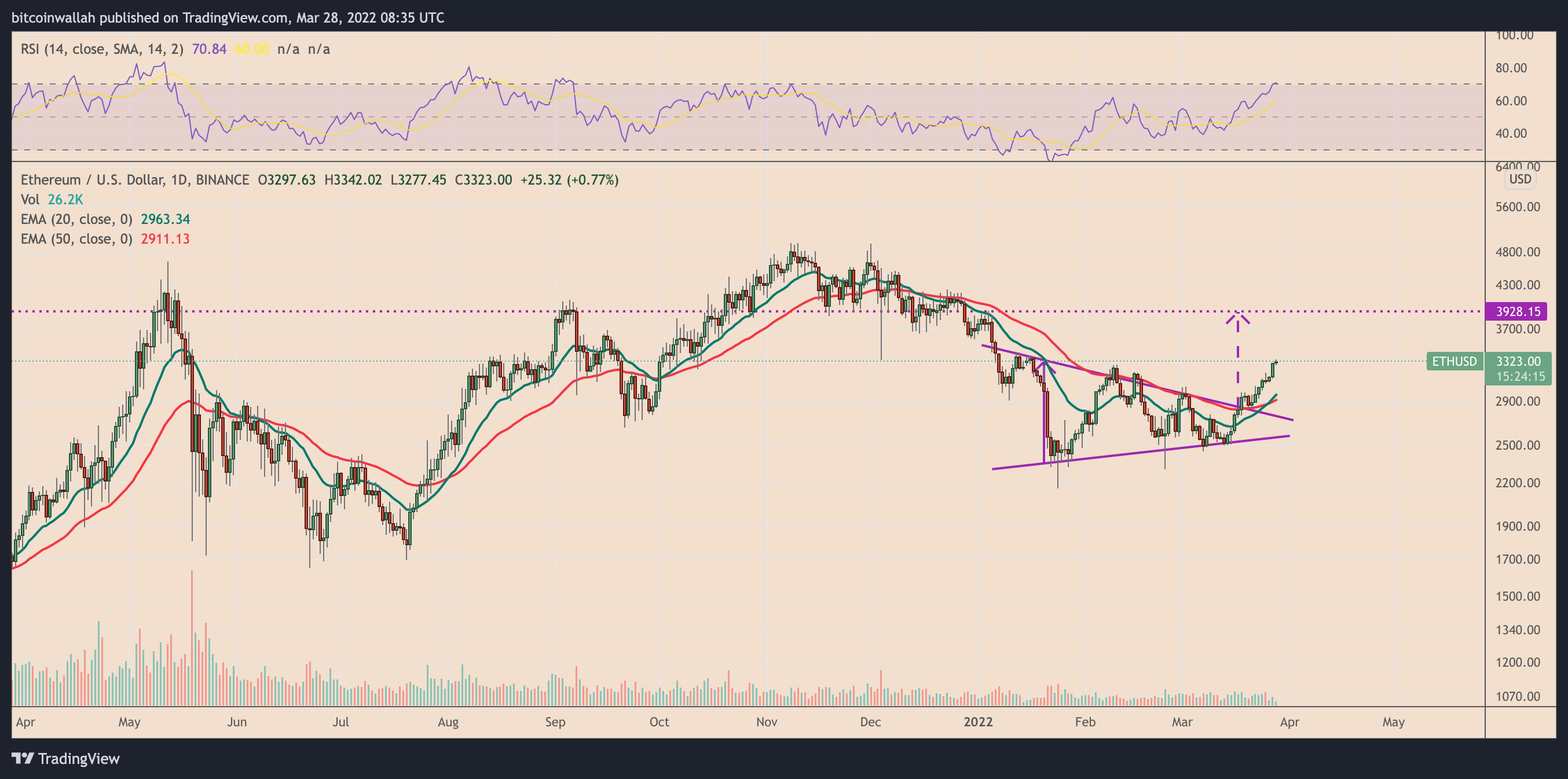The image size is (1568, 779).
Task: Click the TradingView text at bottom left
Action: coord(79,758)
